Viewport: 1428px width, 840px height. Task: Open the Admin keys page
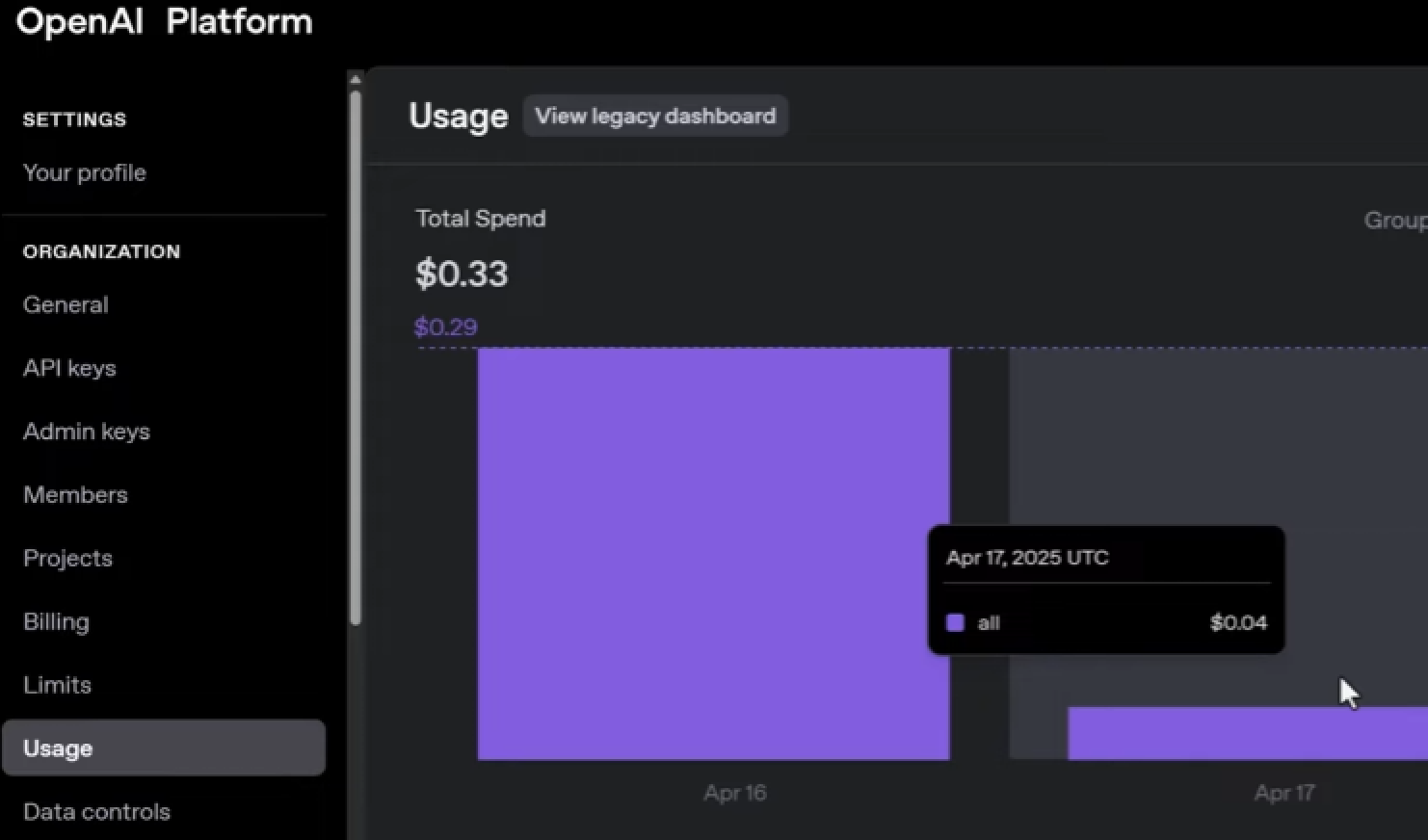(87, 432)
